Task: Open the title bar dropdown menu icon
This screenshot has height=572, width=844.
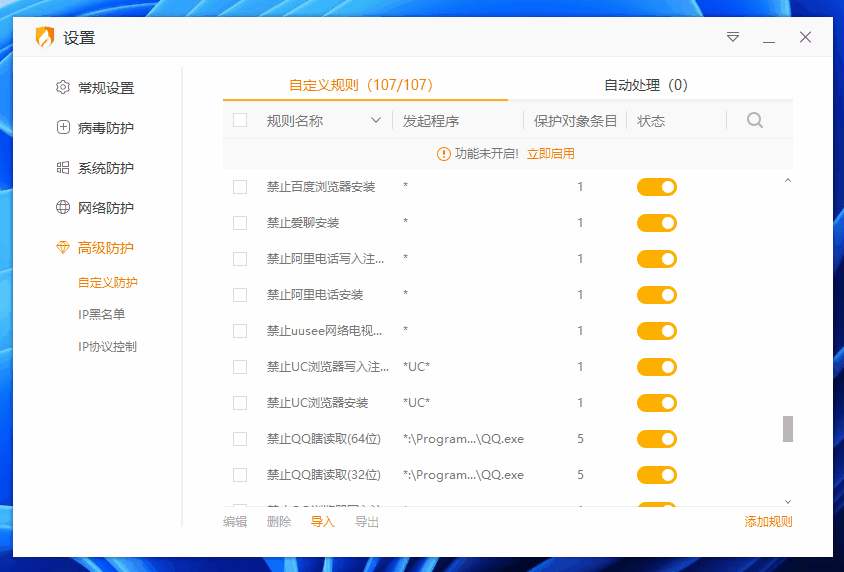Action: click(x=733, y=37)
